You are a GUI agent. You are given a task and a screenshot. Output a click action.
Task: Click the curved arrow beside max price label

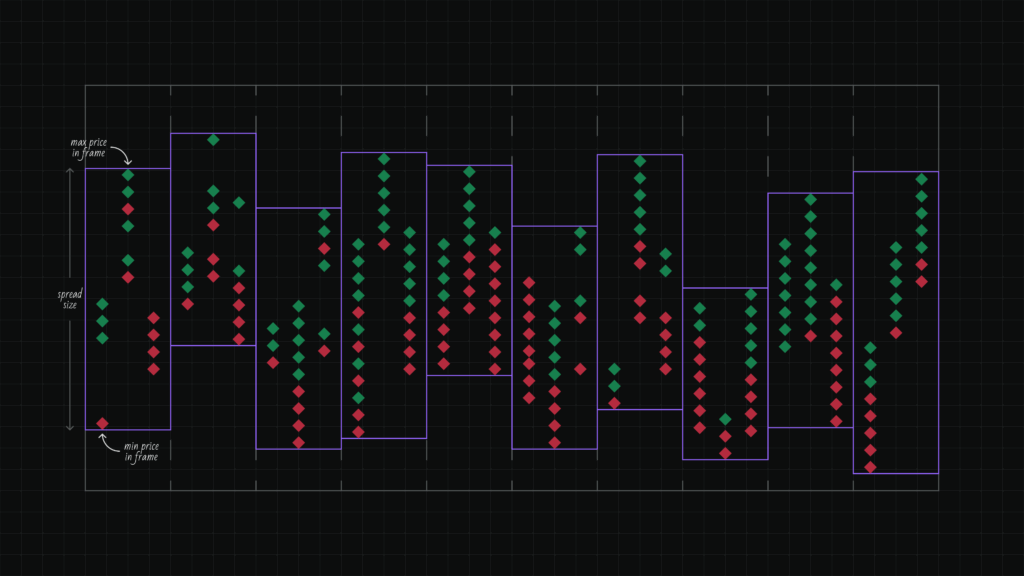(x=120, y=156)
